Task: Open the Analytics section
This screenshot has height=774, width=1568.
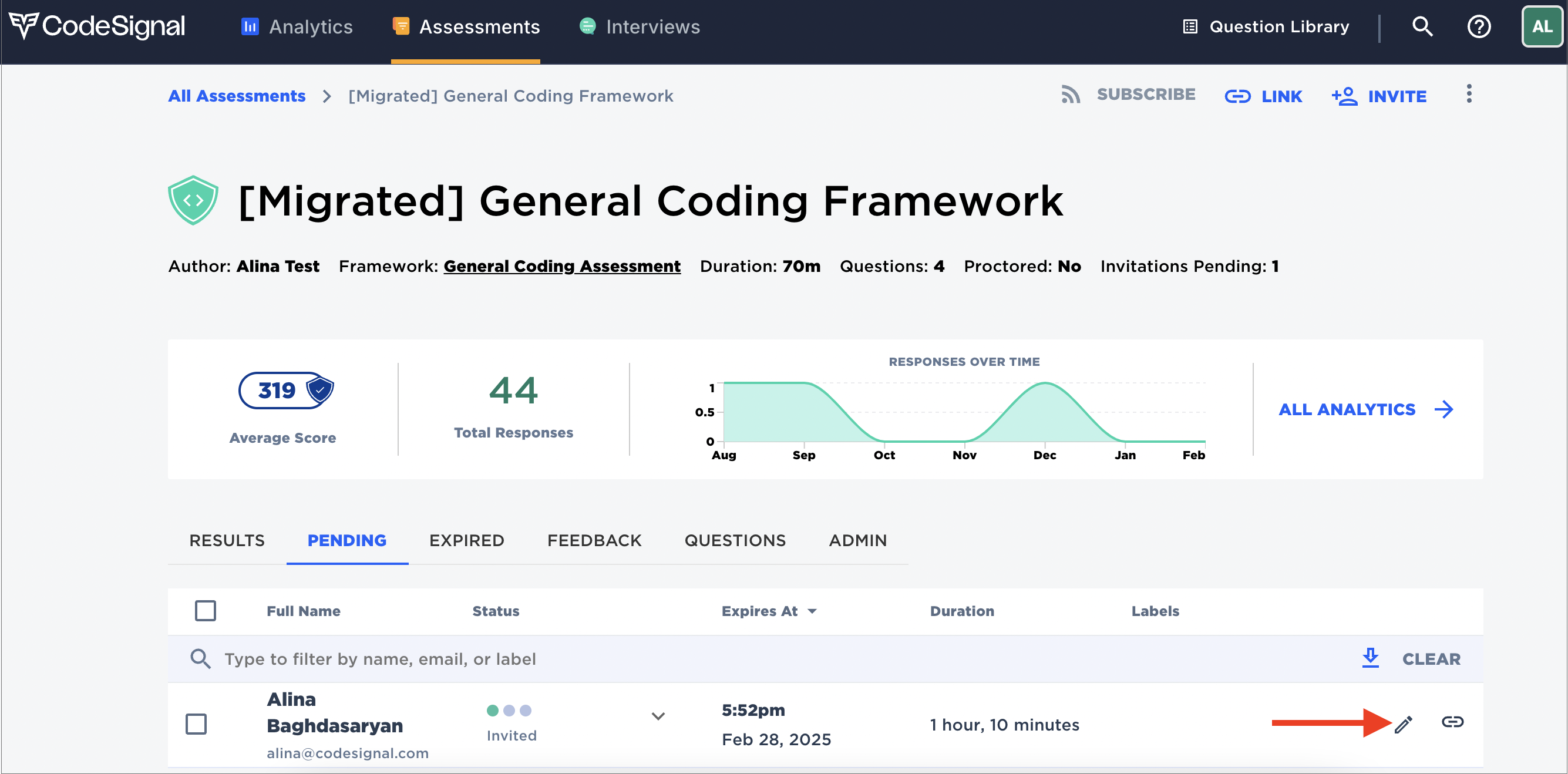Action: (x=297, y=26)
